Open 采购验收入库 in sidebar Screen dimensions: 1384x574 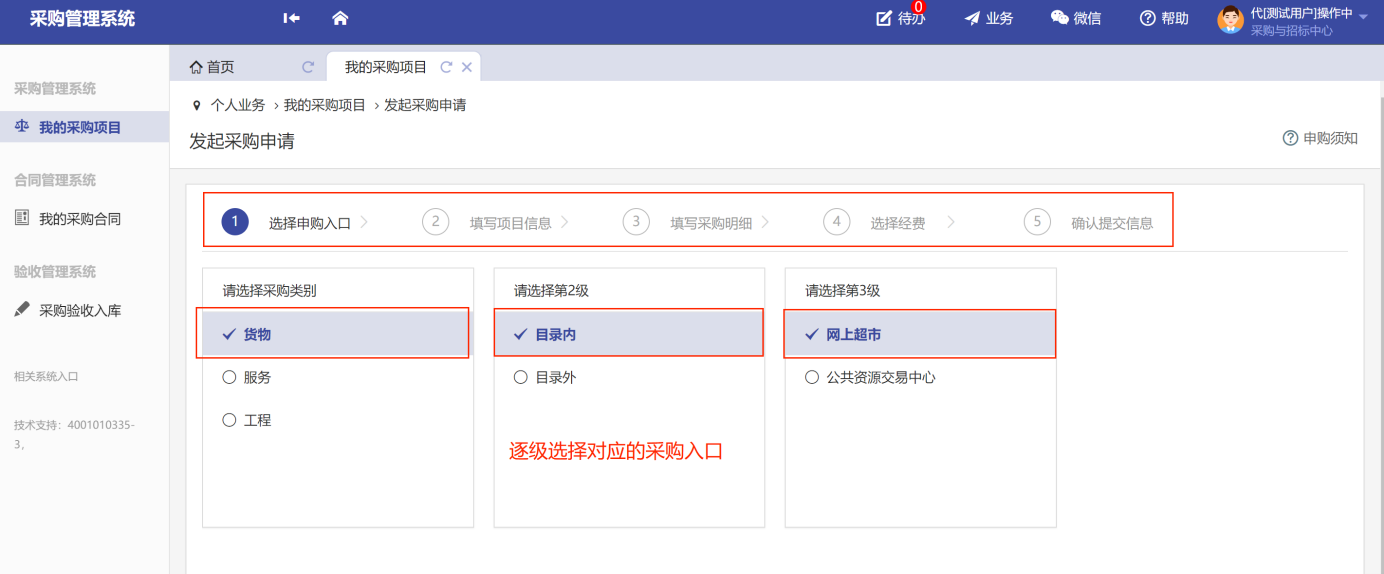pyautogui.click(x=79, y=310)
